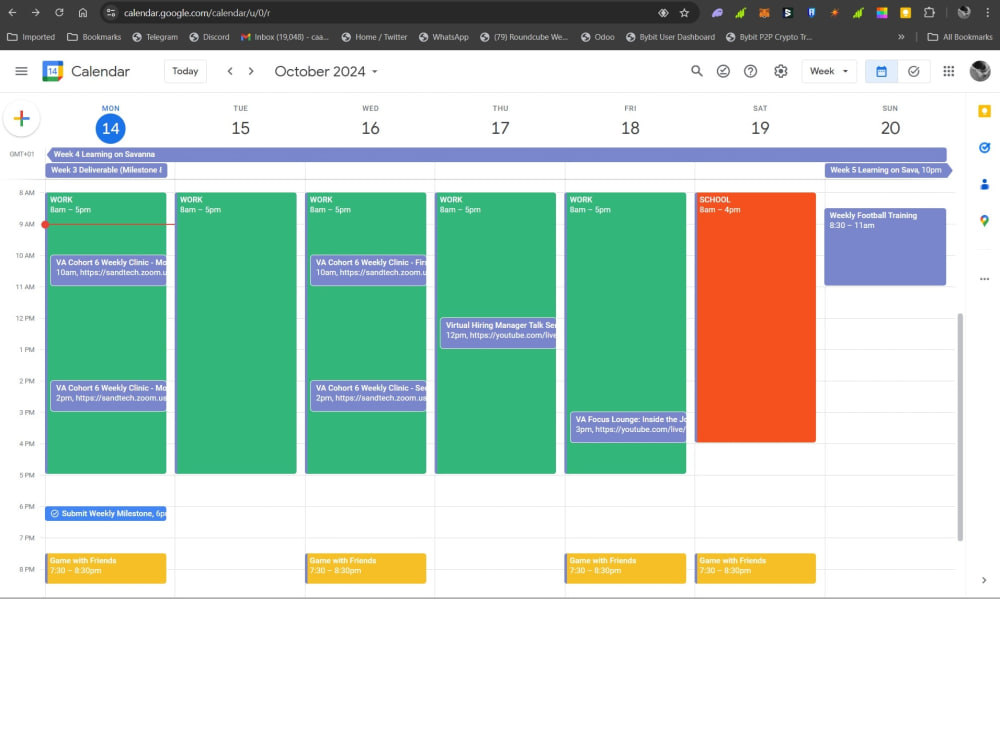Screen dimensions: 1000x750
Task: Open All Bookmarks folder
Action: point(960,37)
